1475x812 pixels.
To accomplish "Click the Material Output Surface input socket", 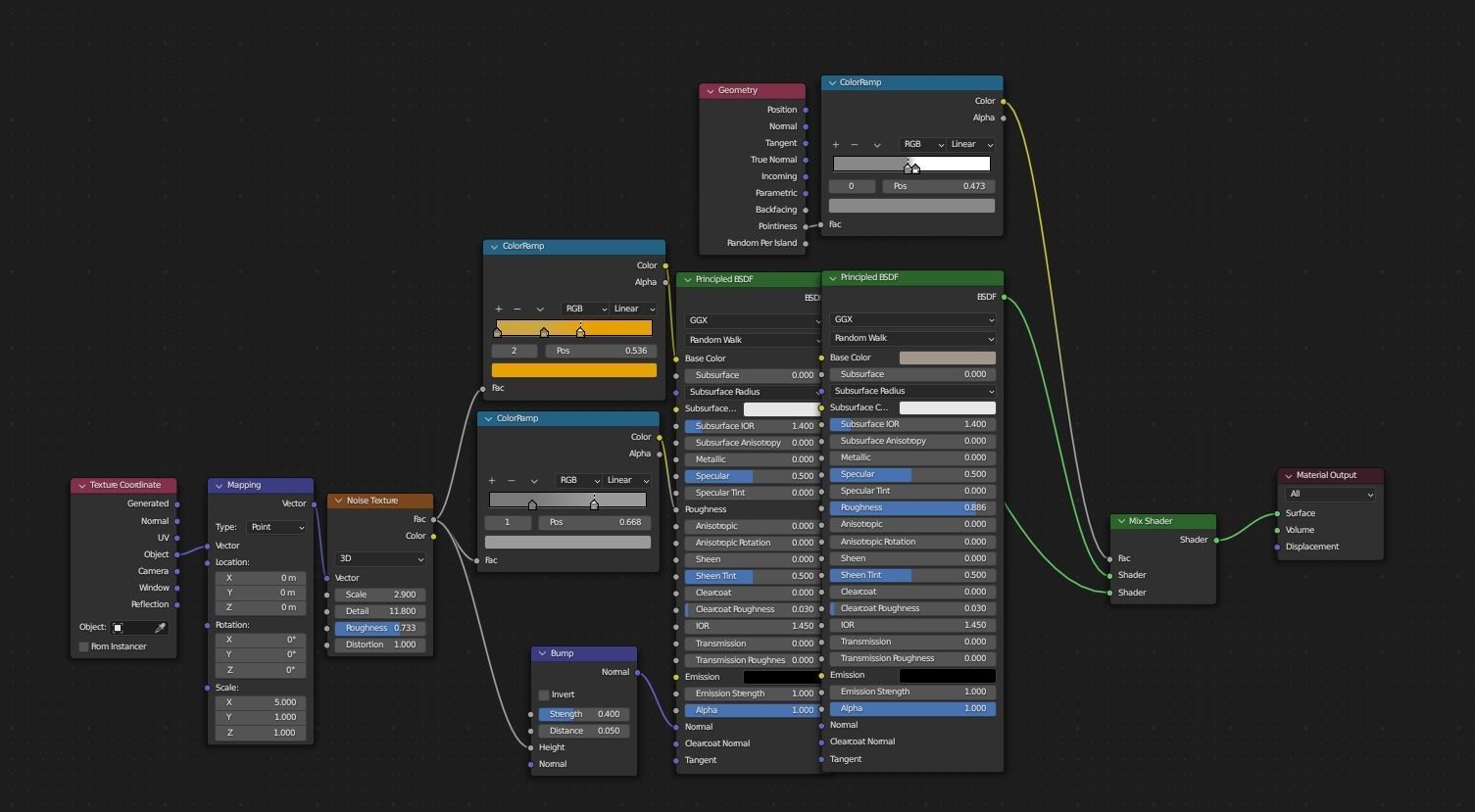I will [x=1277, y=513].
